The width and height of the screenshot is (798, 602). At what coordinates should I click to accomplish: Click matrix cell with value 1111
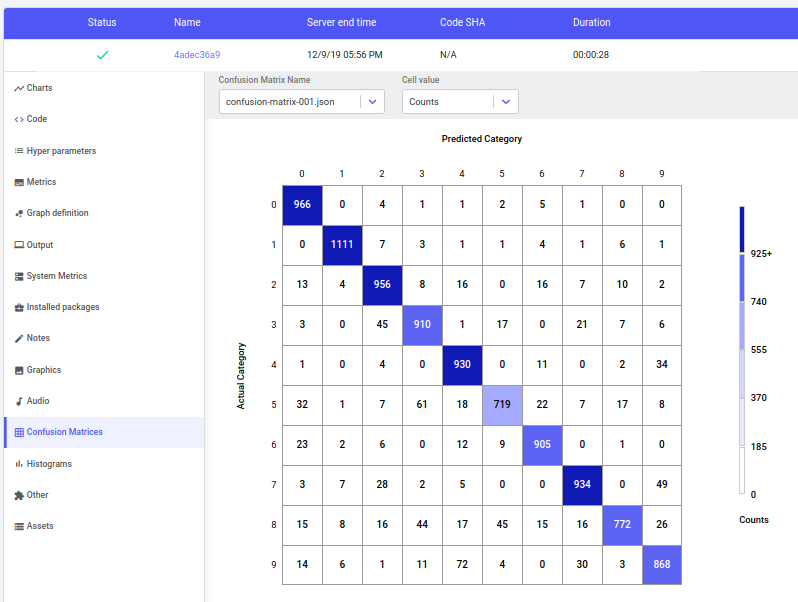pyautogui.click(x=342, y=245)
